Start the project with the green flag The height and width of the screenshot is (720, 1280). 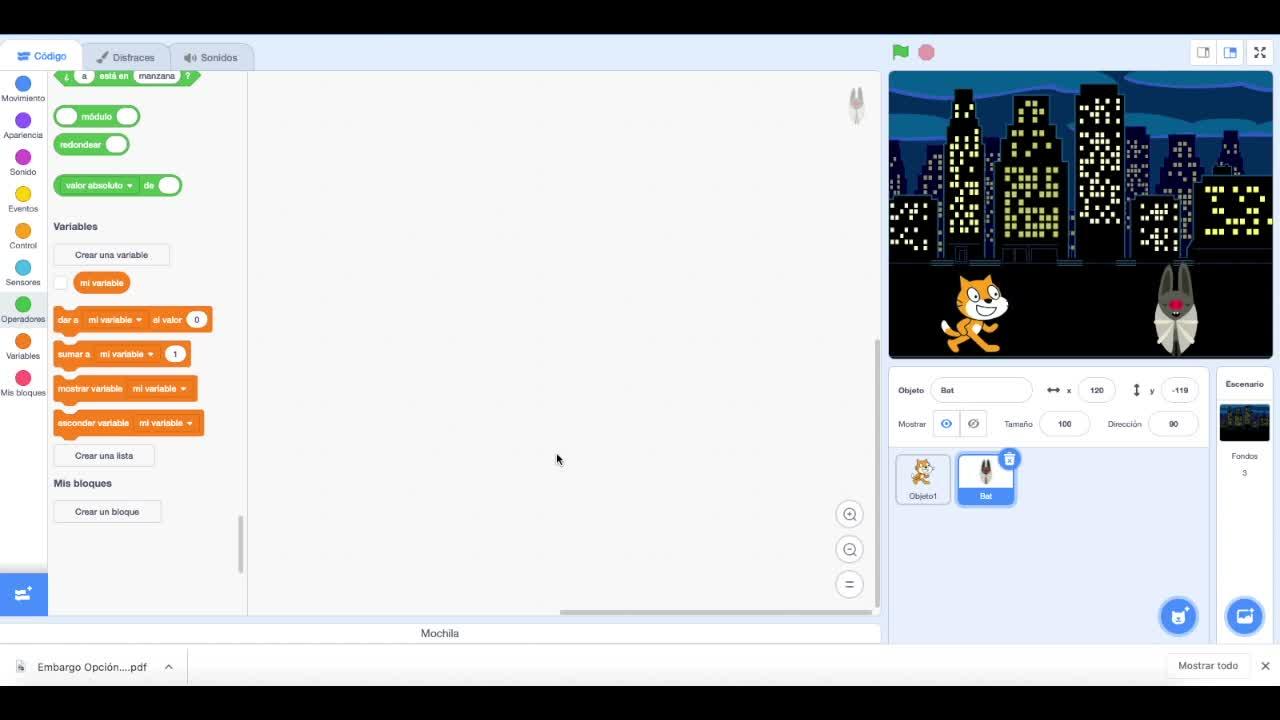900,52
